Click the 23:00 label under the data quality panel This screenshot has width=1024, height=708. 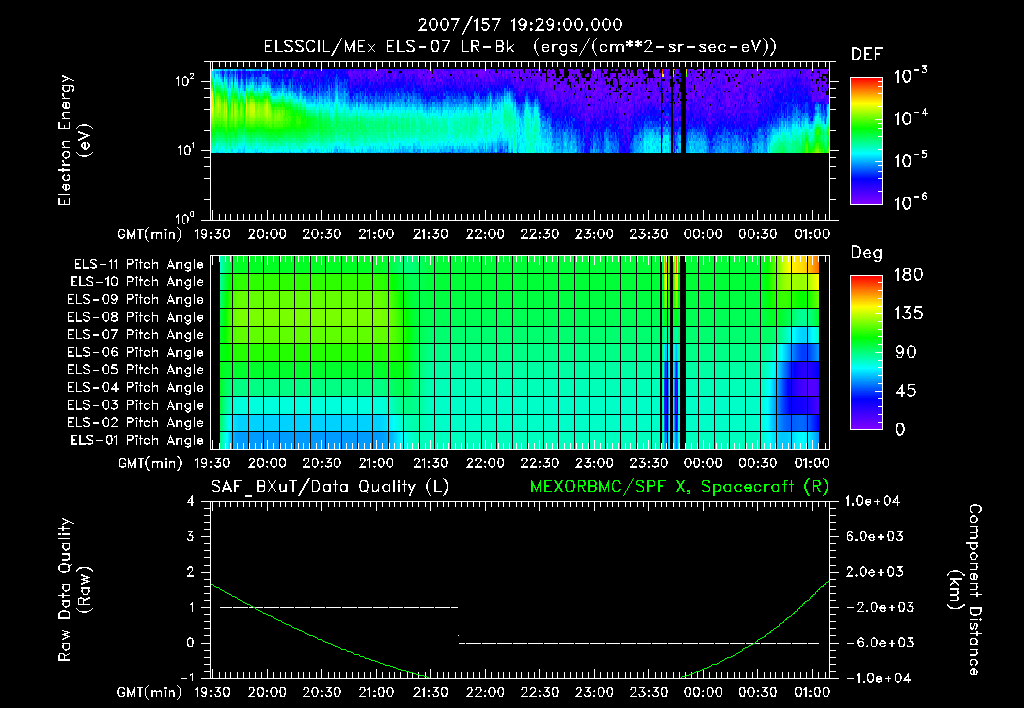tap(594, 692)
